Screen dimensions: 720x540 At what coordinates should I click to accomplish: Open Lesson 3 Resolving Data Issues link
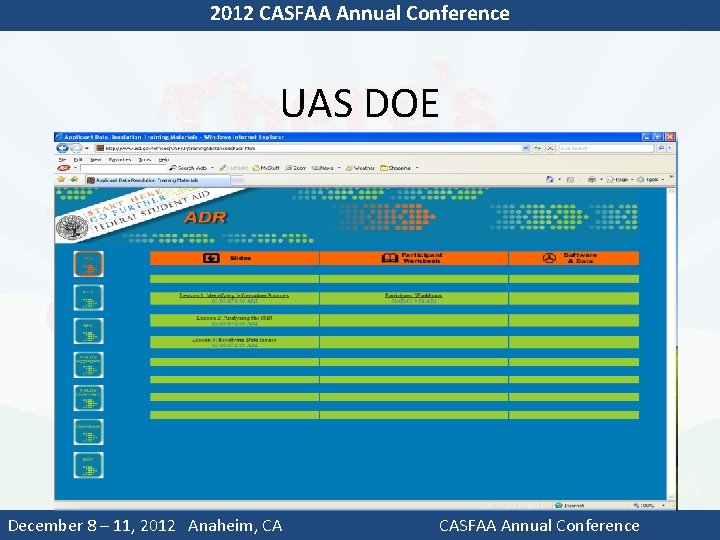coord(234,340)
